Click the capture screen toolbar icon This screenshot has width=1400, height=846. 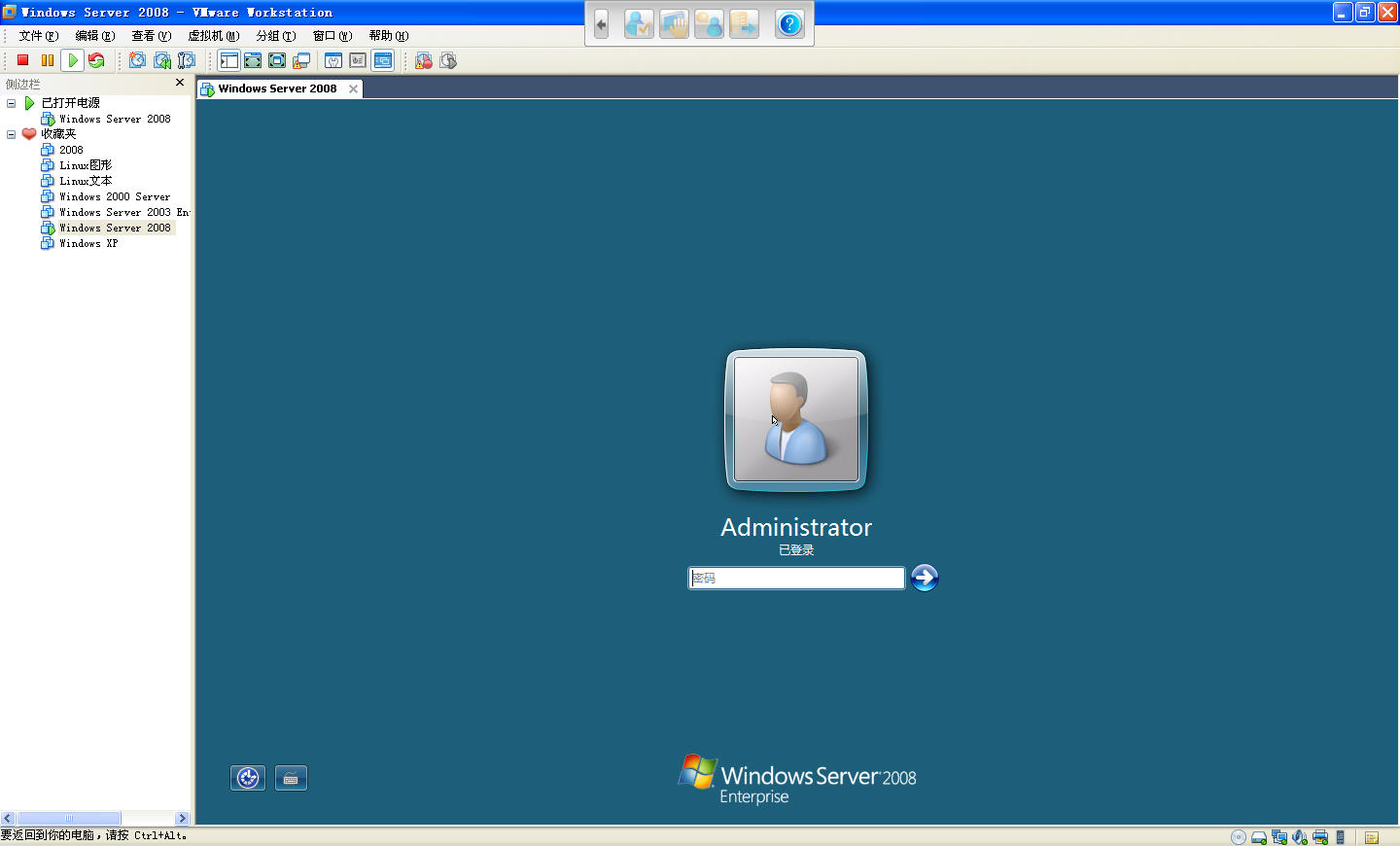click(x=424, y=60)
